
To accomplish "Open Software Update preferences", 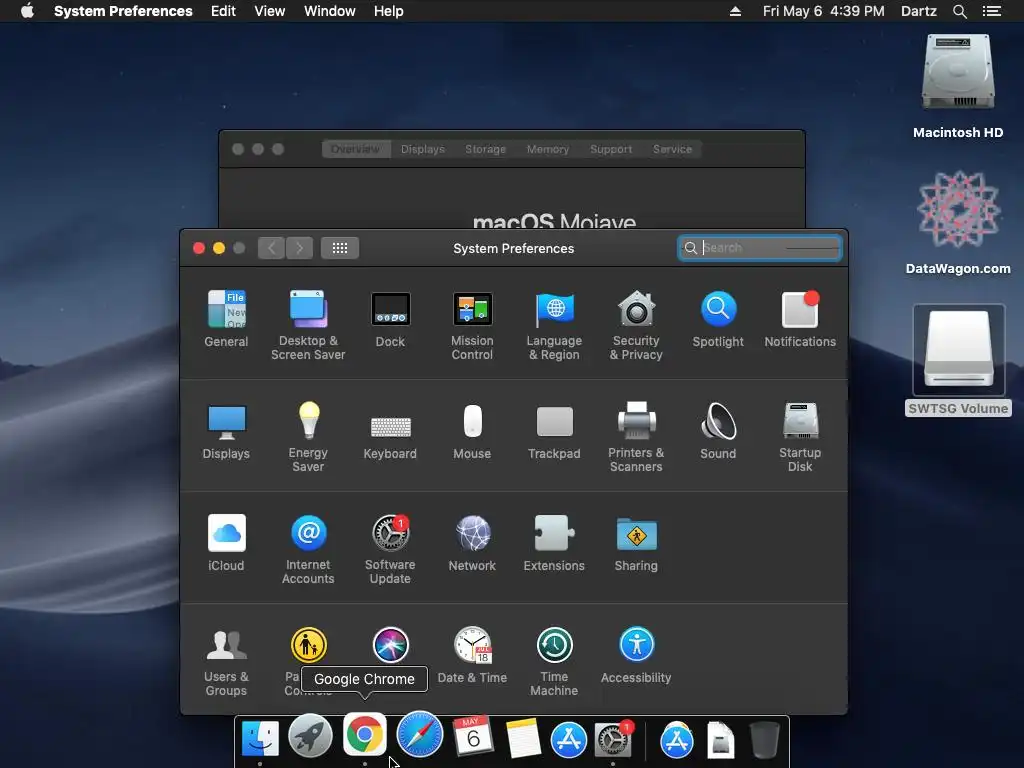I will click(391, 550).
